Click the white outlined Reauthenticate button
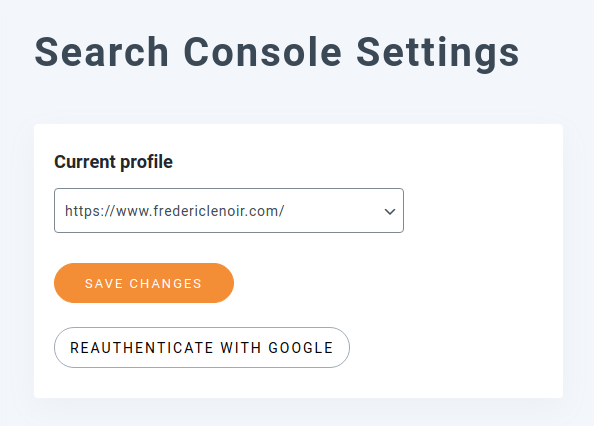The width and height of the screenshot is (594, 426). click(x=202, y=347)
